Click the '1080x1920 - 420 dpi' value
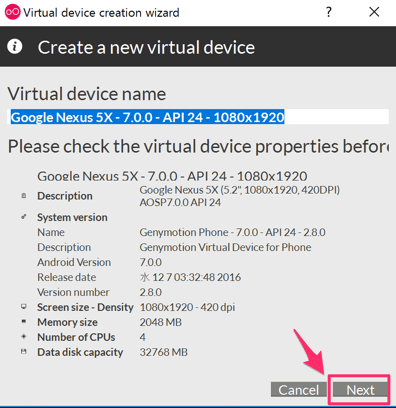 [x=187, y=307]
